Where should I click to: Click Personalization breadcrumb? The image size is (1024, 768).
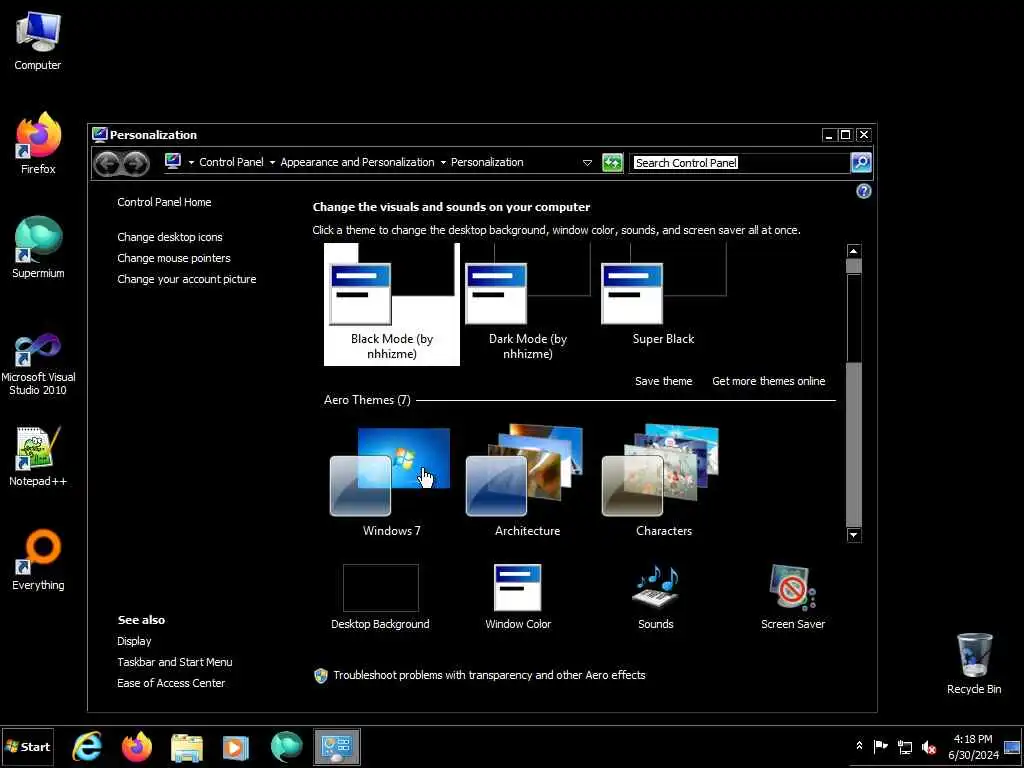(x=487, y=162)
